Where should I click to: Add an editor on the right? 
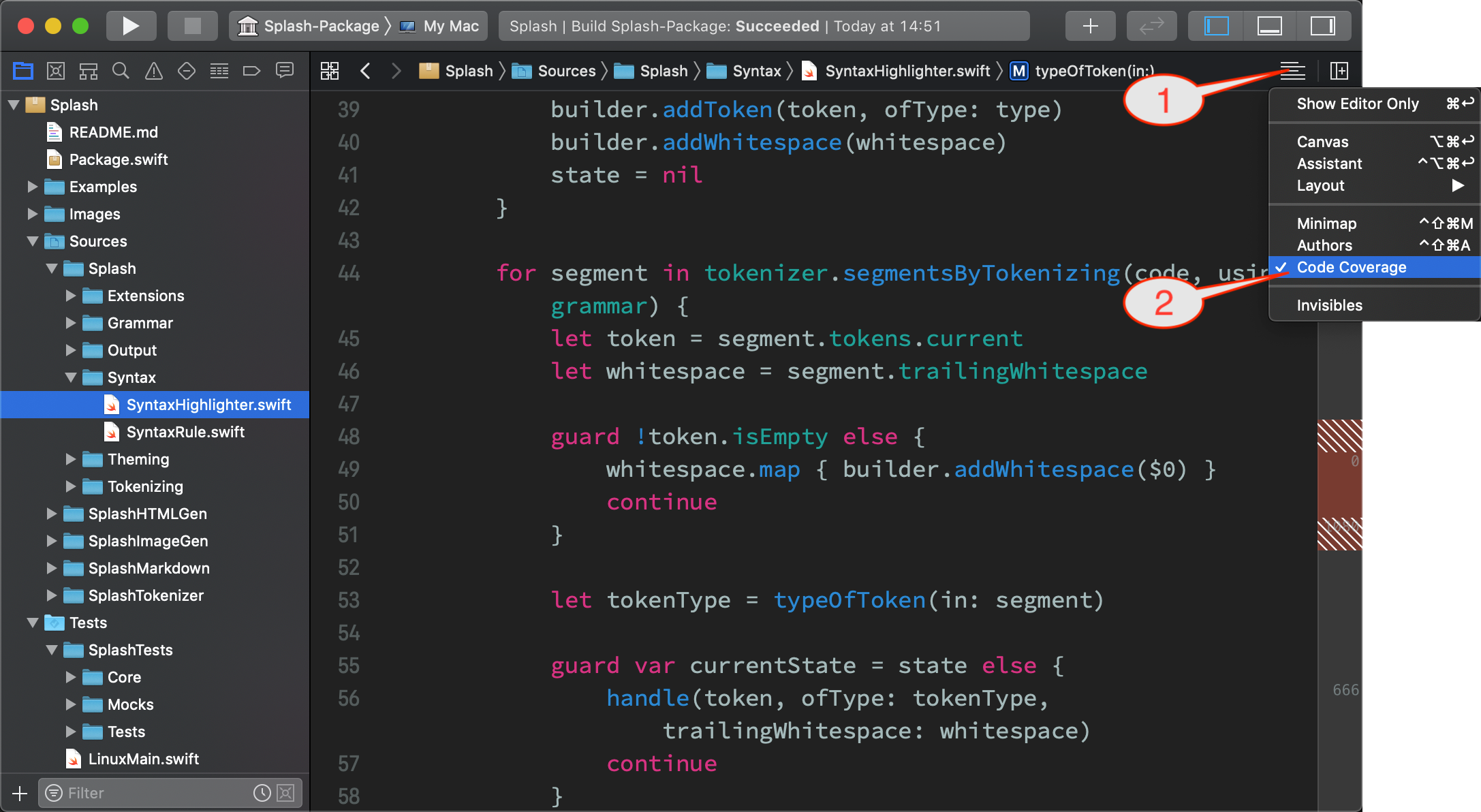pos(1339,71)
